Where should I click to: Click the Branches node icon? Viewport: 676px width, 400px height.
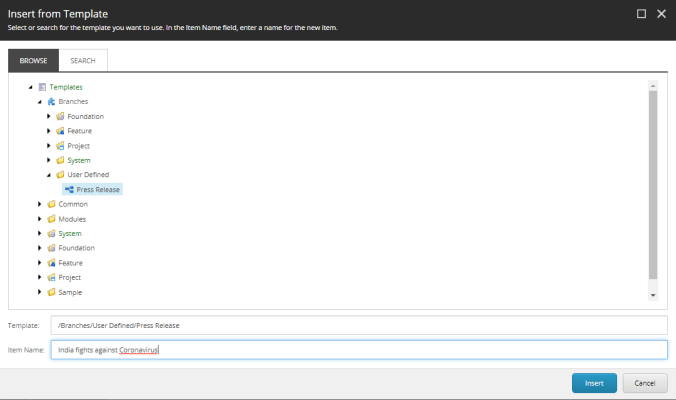[x=51, y=102]
